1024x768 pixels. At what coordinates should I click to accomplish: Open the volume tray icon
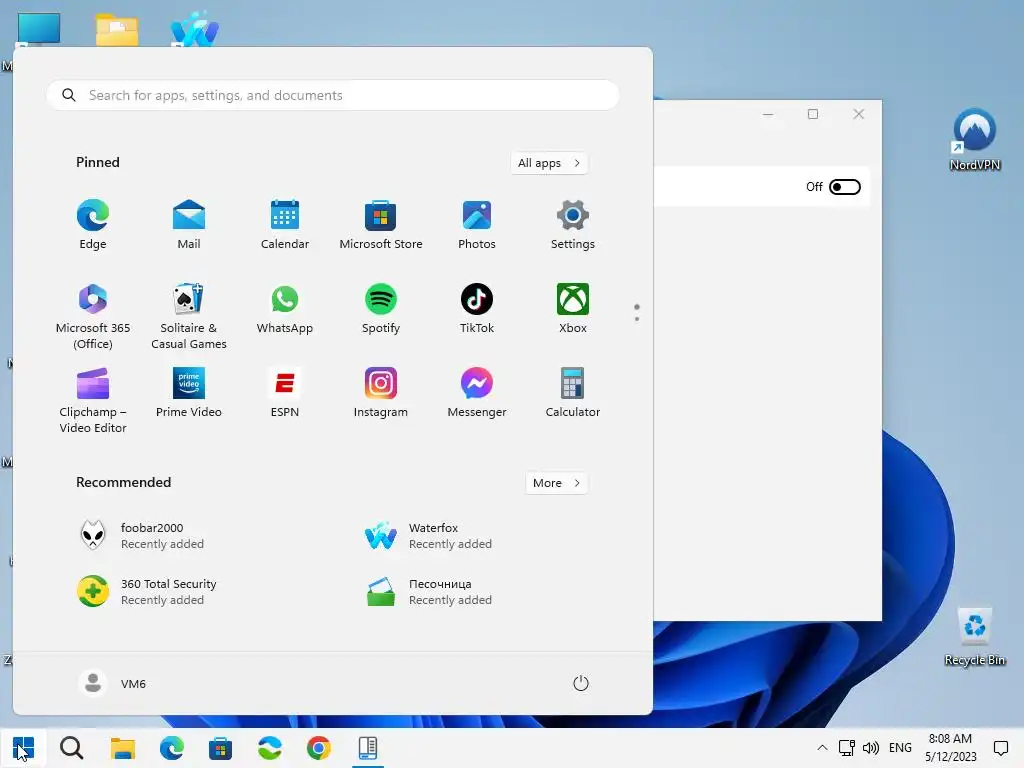click(x=871, y=748)
